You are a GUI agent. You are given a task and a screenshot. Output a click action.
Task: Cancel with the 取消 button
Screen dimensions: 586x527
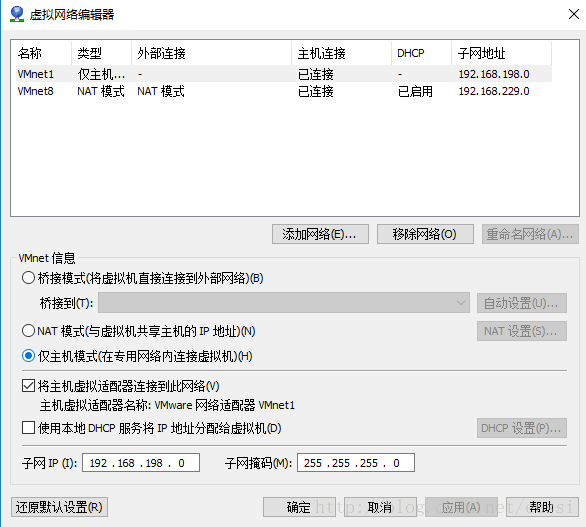380,507
